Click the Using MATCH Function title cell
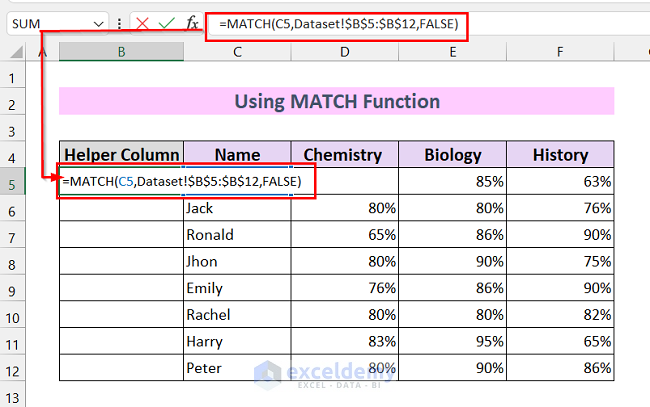 tap(336, 102)
